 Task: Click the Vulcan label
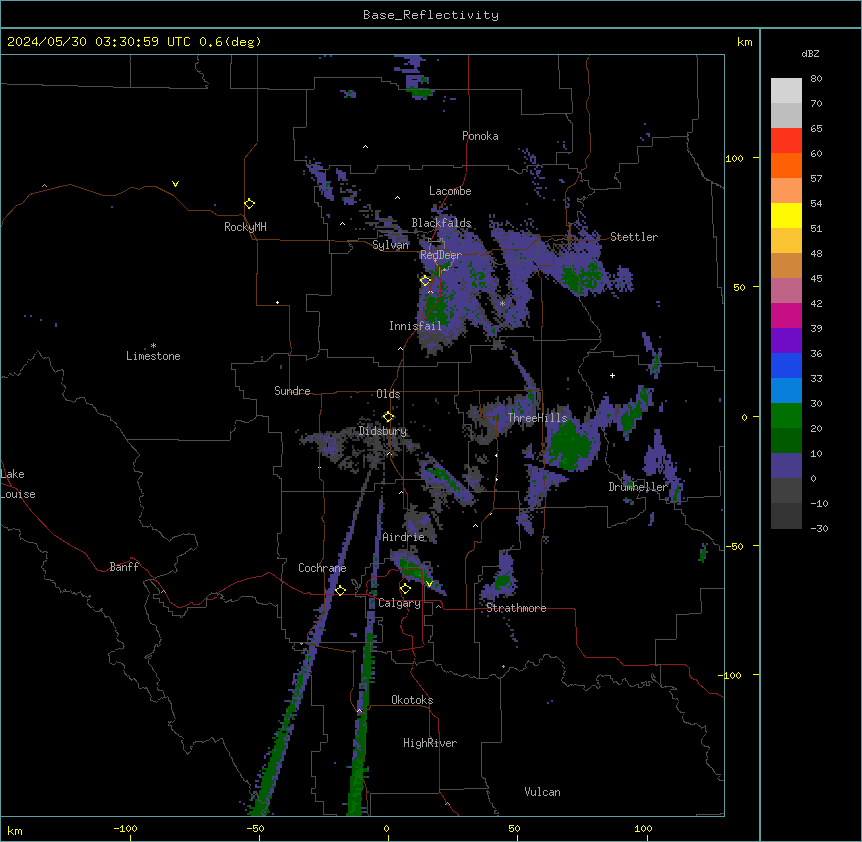tap(543, 792)
